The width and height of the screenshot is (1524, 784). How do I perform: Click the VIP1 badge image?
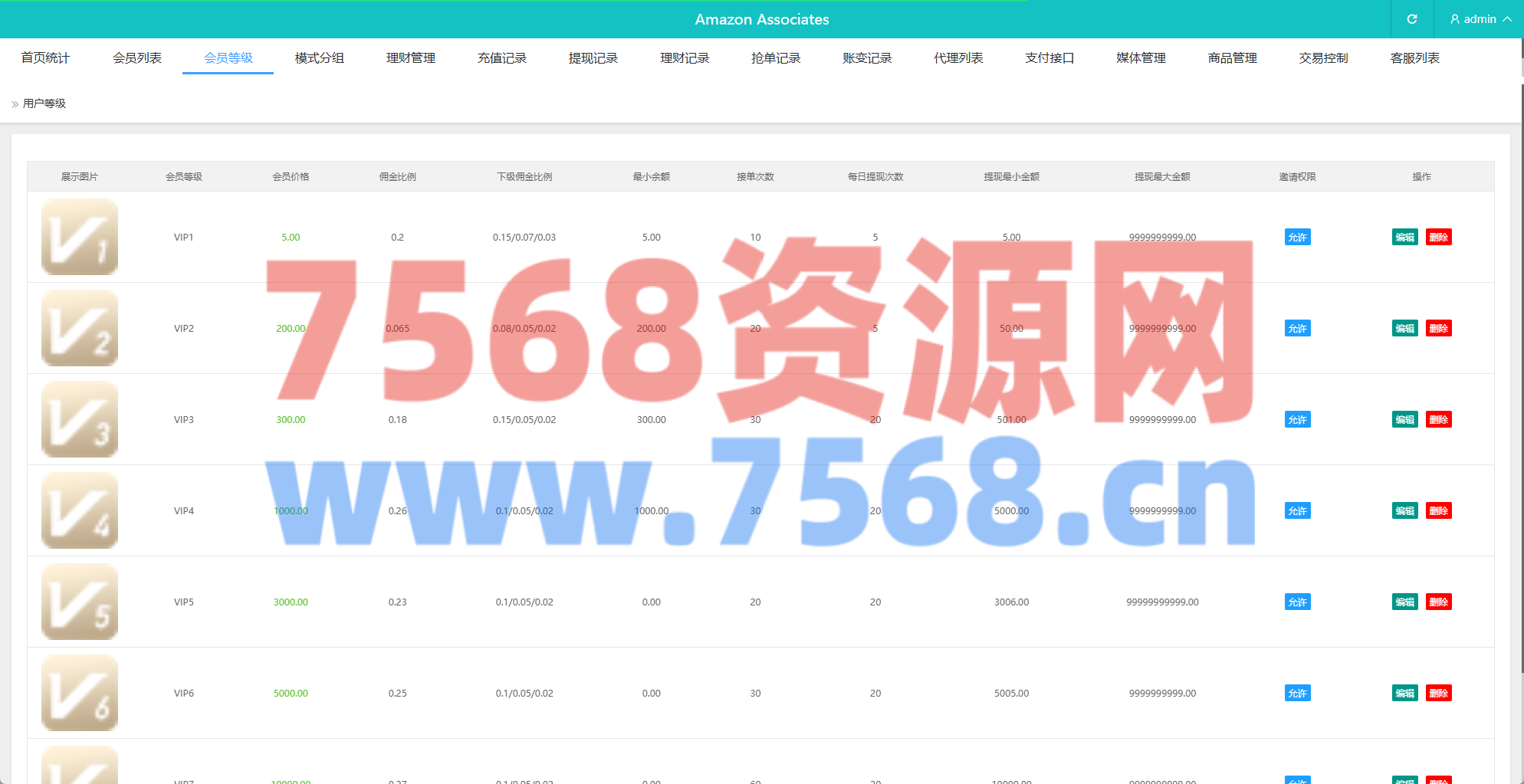(x=80, y=237)
